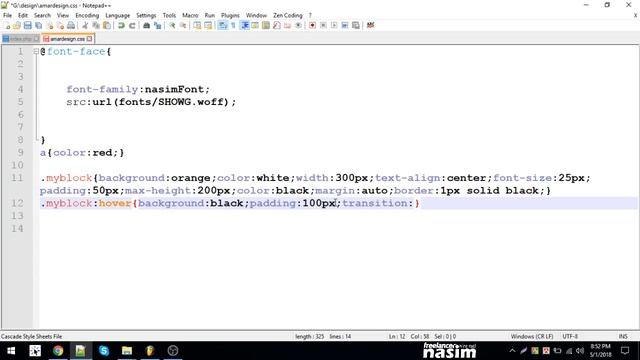Open the View menu
Image resolution: width=640 pixels, height=360 pixels.
(x=62, y=15)
